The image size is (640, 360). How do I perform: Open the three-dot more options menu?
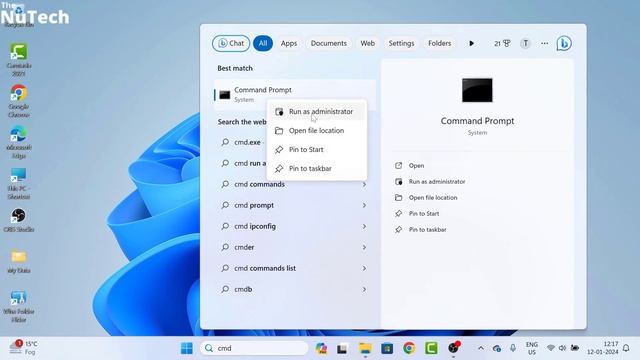pyautogui.click(x=544, y=43)
